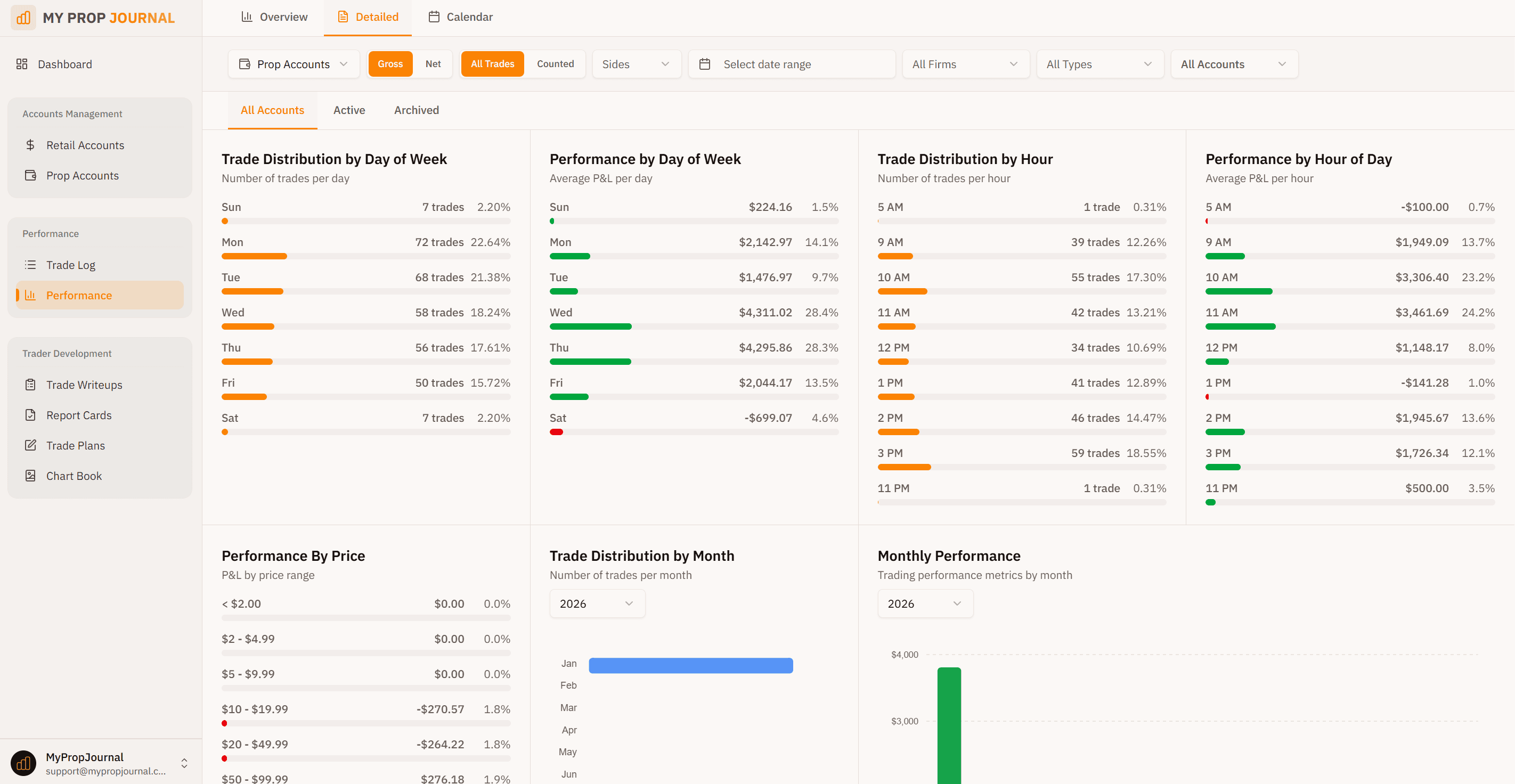Click the support@mypropjournal email text
1515x784 pixels.
(x=106, y=771)
